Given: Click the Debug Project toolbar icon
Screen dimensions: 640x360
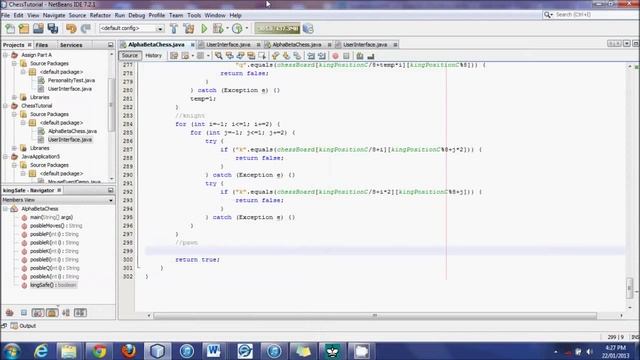Looking at the screenshot, I should click(x=218, y=29).
